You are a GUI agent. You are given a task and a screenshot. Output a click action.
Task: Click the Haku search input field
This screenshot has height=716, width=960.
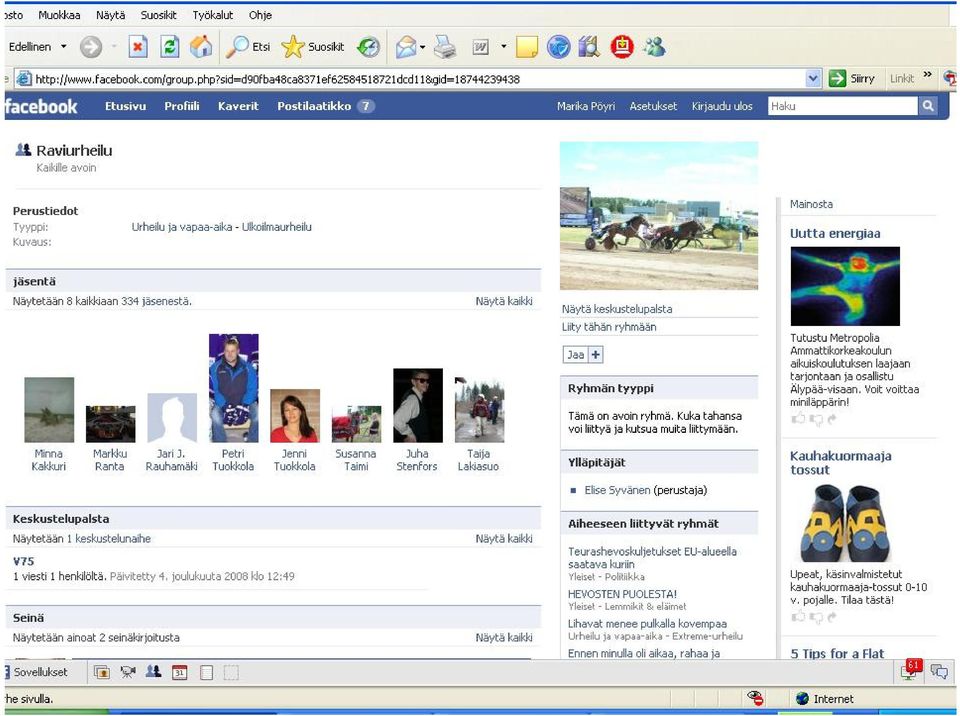click(x=843, y=106)
